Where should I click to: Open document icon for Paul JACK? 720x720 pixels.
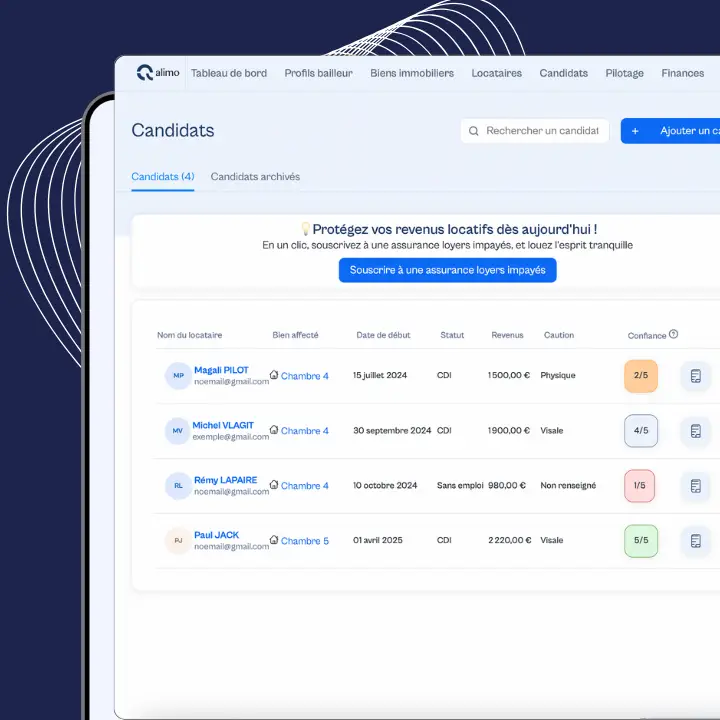click(695, 541)
